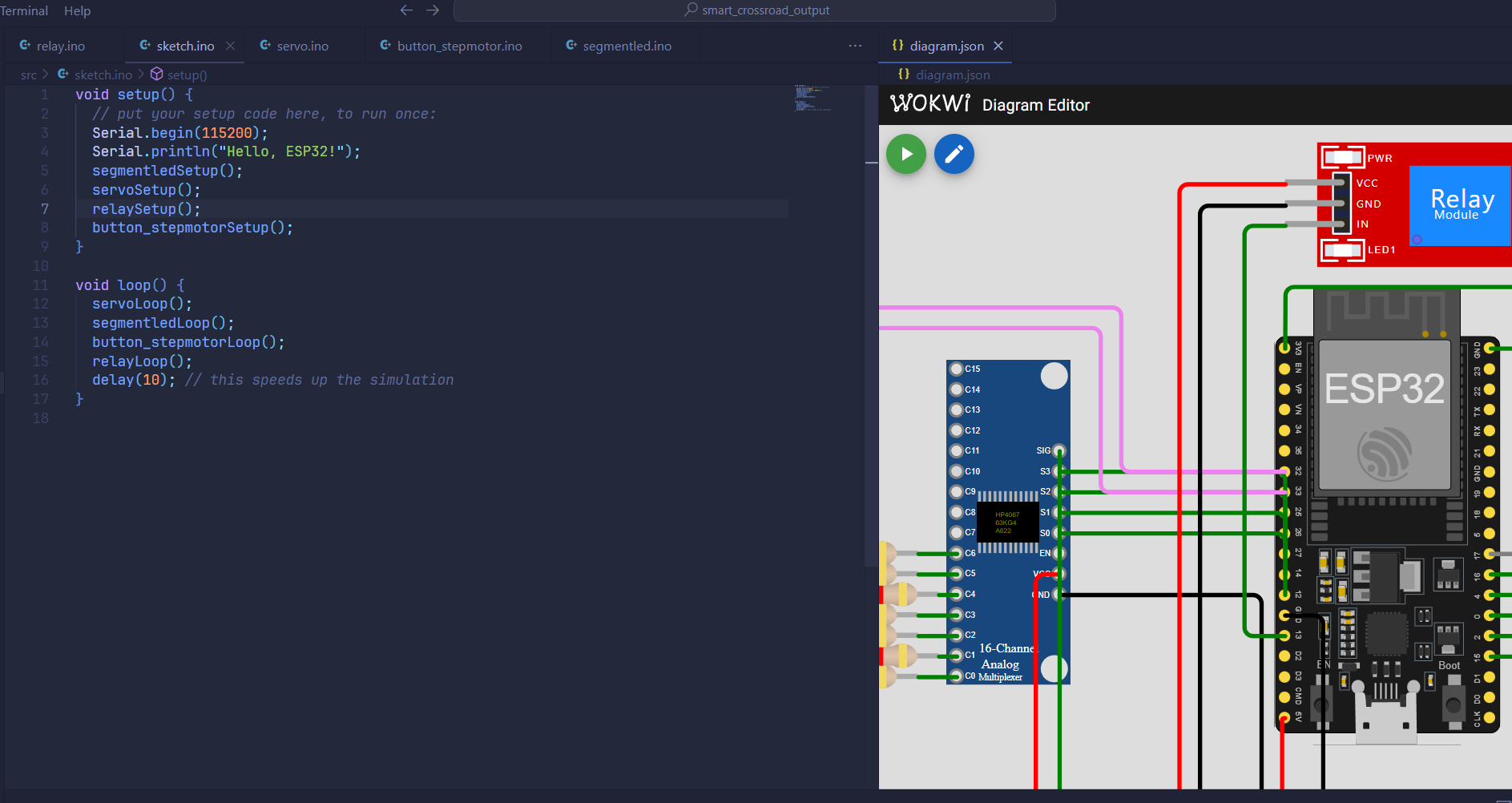Viewport: 1512px width, 803px height.
Task: Click the multiplexer C15 pin
Action: (956, 369)
